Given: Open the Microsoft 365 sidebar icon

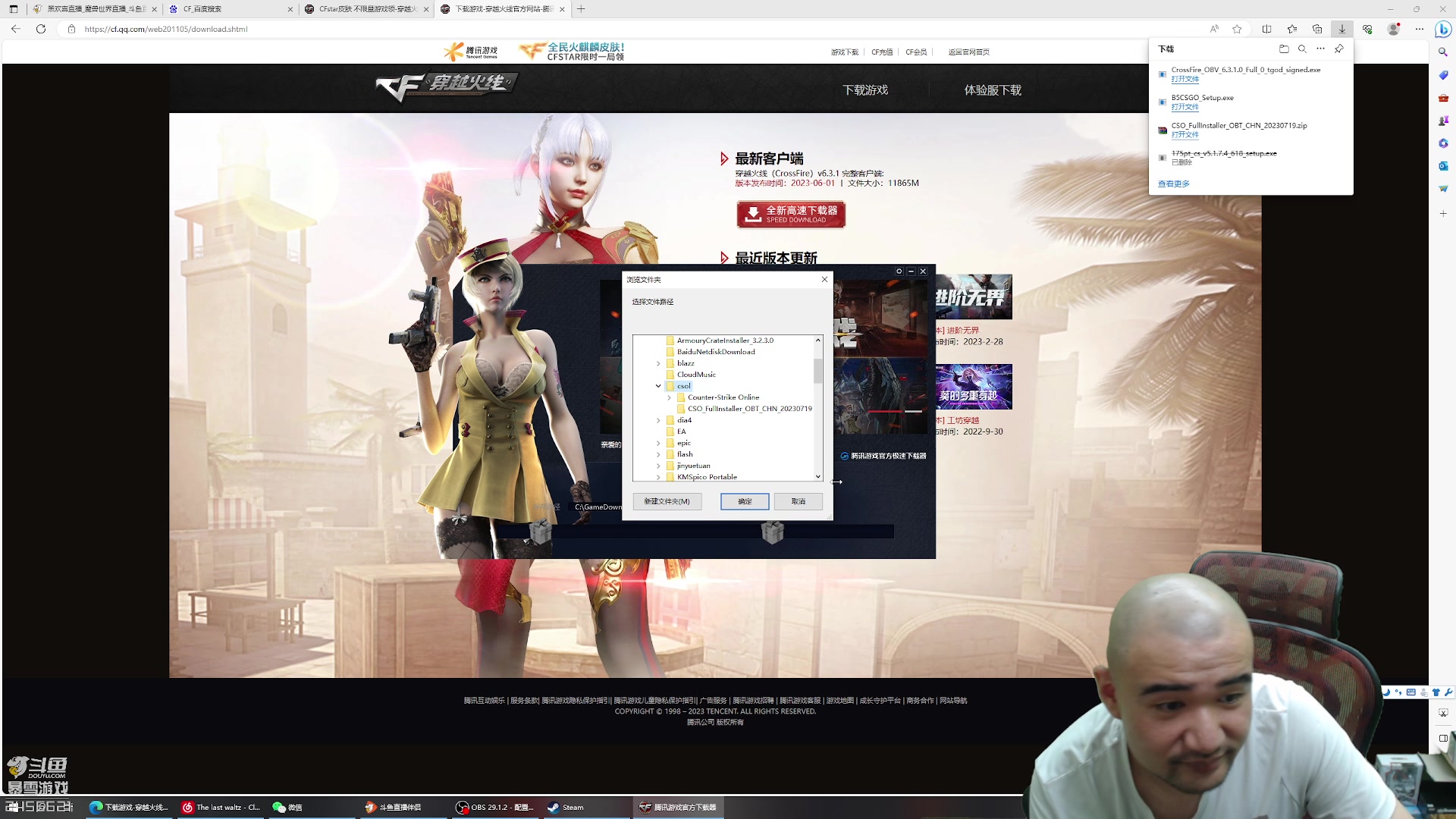Looking at the screenshot, I should [1443, 143].
